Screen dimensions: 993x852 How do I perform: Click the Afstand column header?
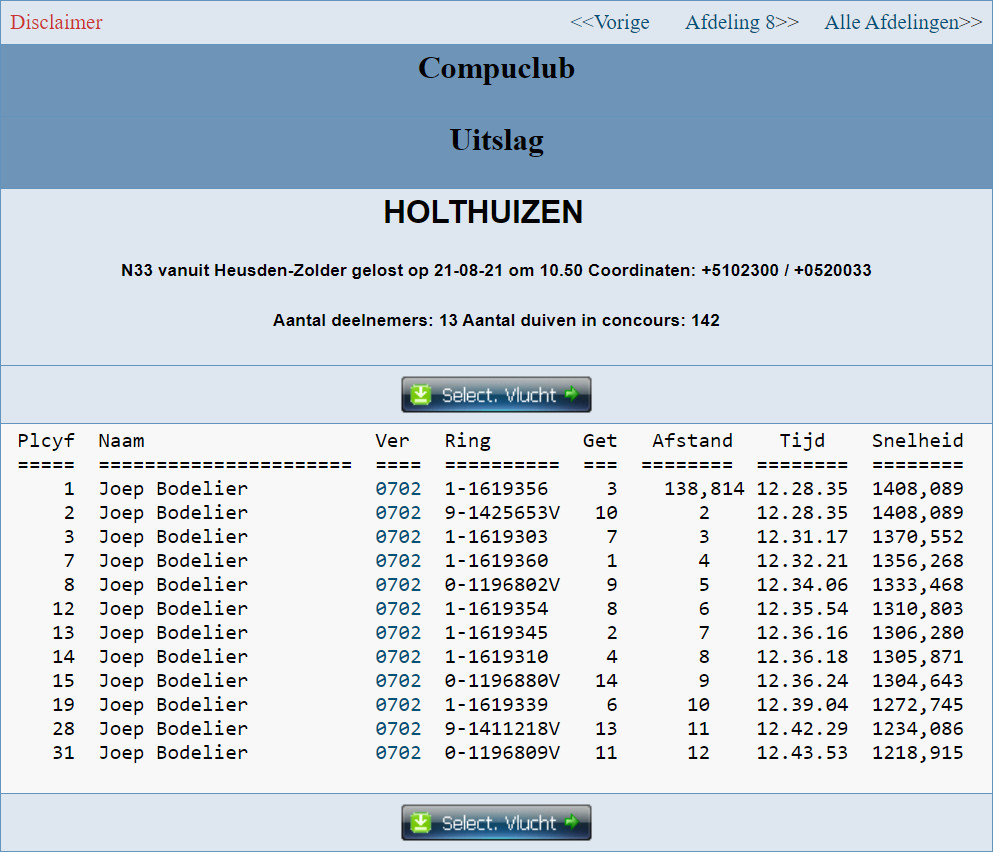click(693, 441)
